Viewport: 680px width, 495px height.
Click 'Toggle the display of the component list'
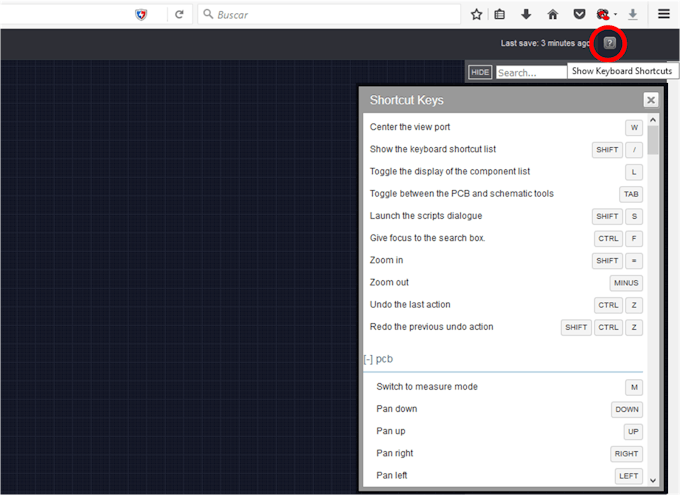450,171
